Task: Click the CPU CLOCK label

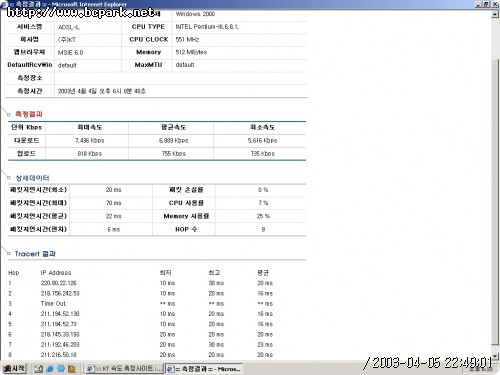Action: tap(149, 39)
